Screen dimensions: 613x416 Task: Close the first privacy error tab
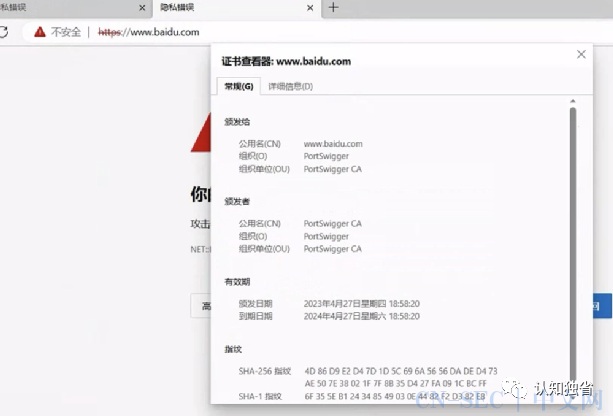click(x=142, y=8)
